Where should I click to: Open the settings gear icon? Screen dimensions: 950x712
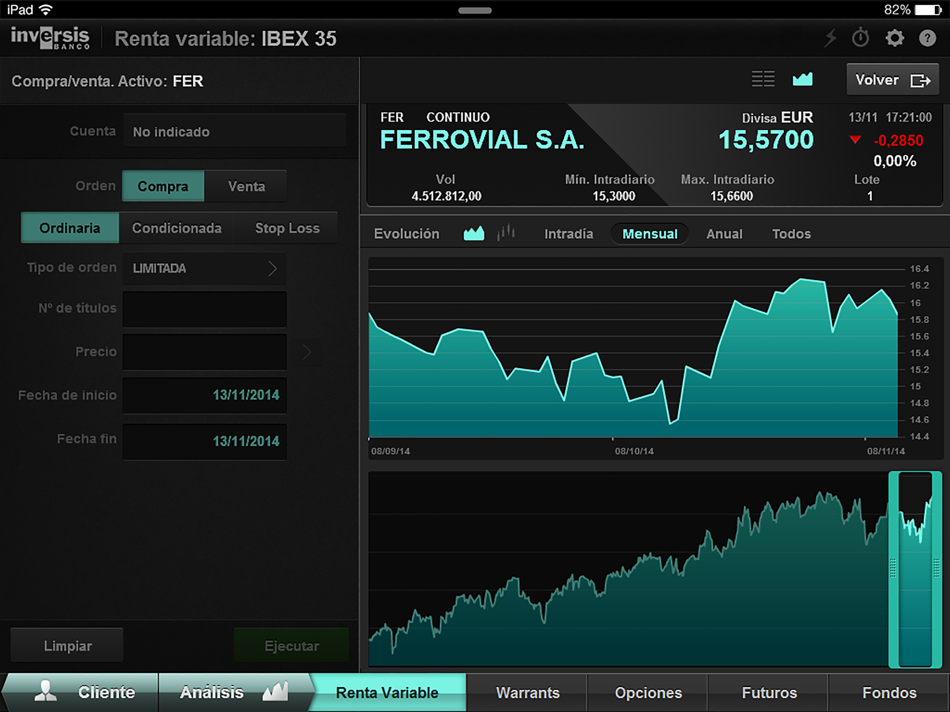tap(893, 37)
